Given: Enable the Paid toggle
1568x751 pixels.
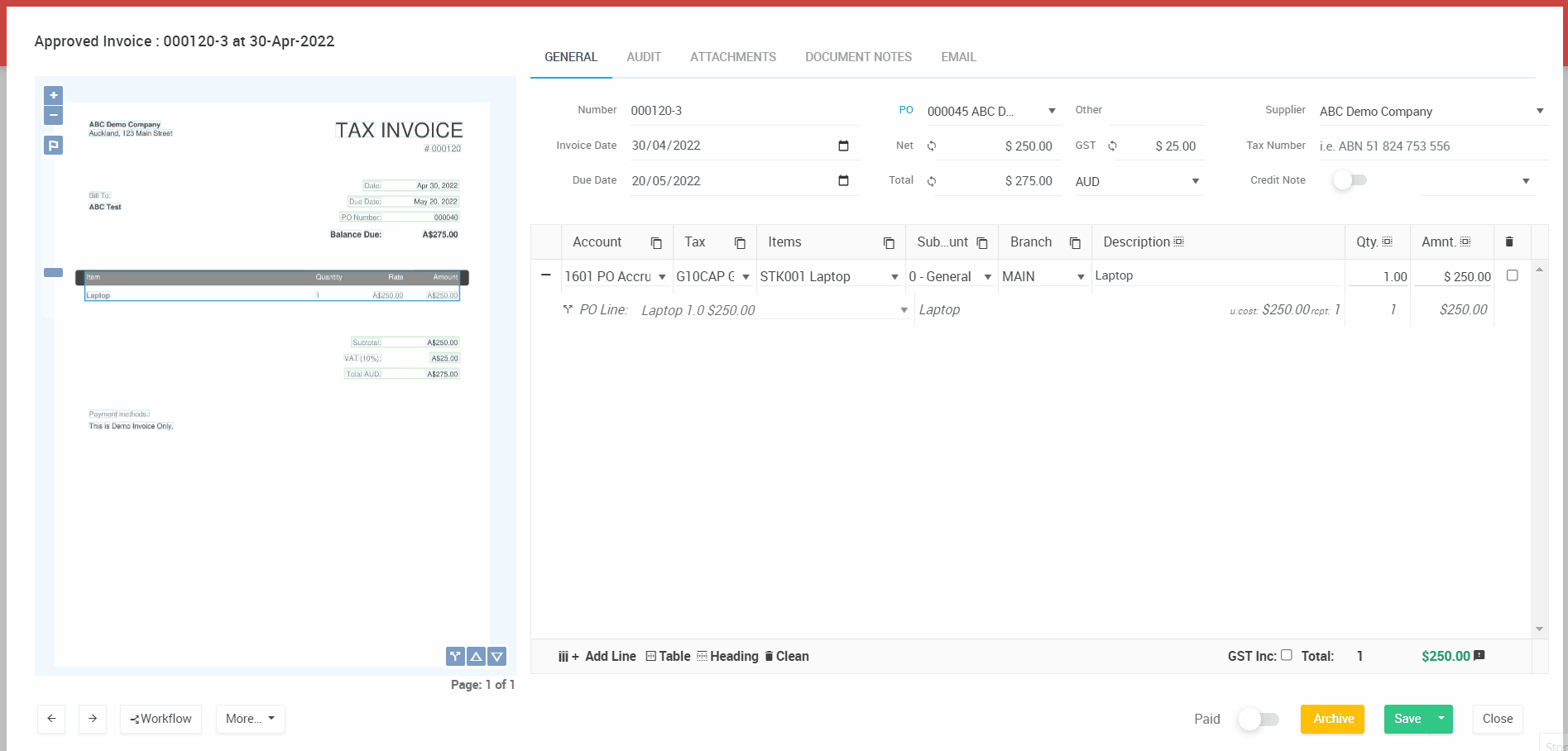Looking at the screenshot, I should (1259, 719).
